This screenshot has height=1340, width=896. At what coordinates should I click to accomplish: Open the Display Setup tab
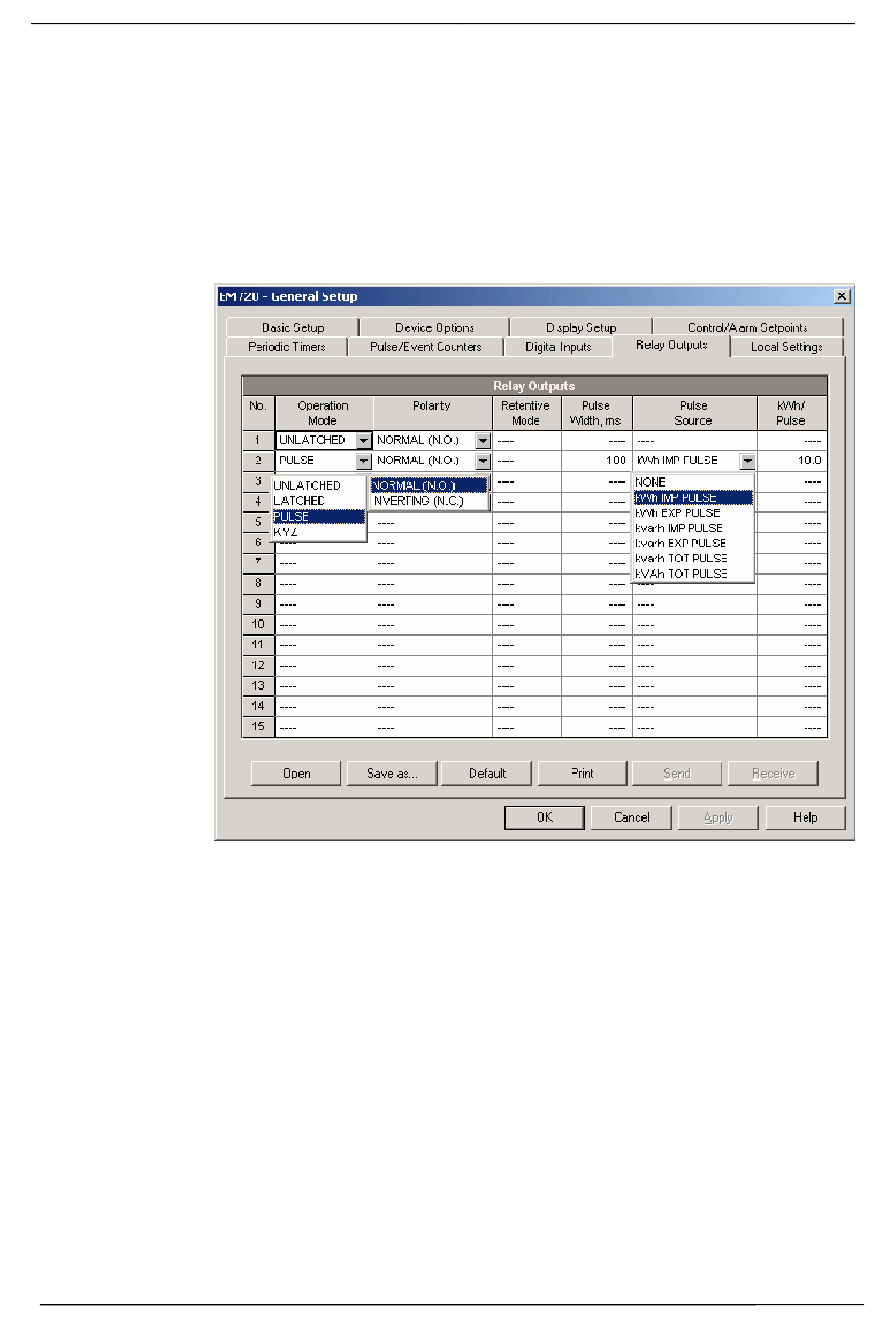pyautogui.click(x=581, y=327)
